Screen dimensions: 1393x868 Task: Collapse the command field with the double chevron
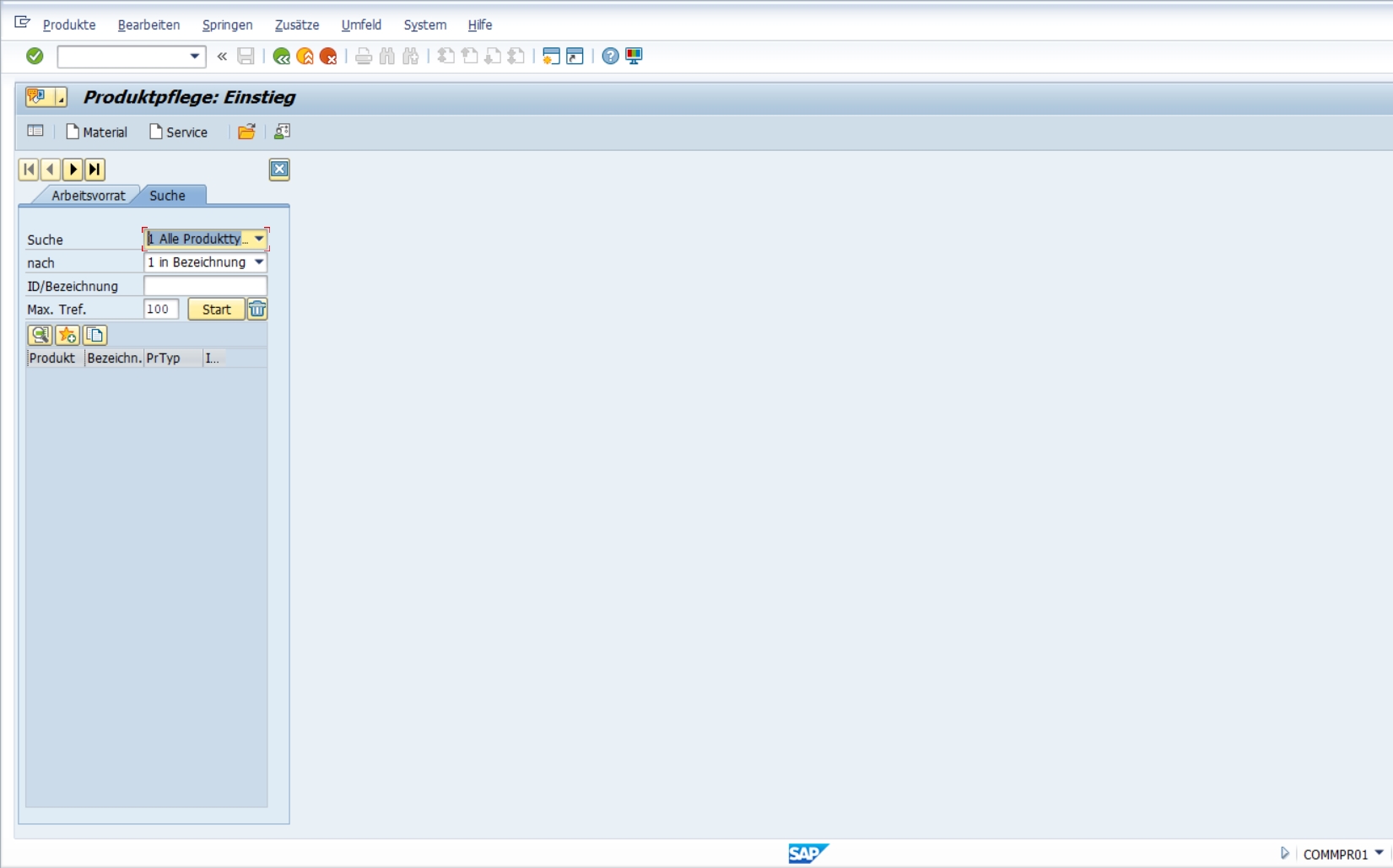pyautogui.click(x=222, y=57)
